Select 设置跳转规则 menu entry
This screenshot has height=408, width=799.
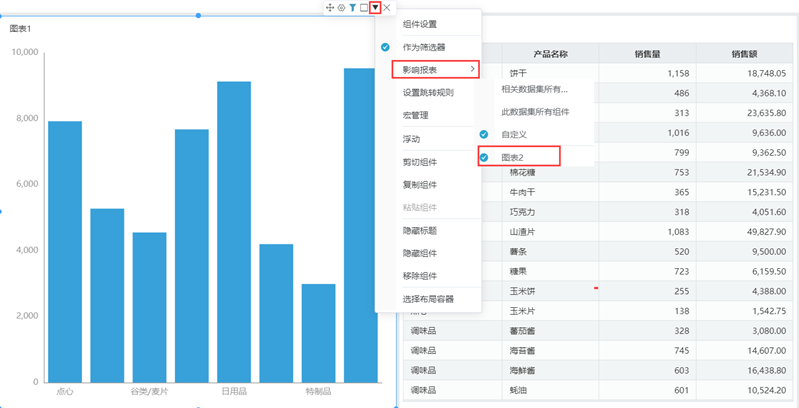(428, 93)
